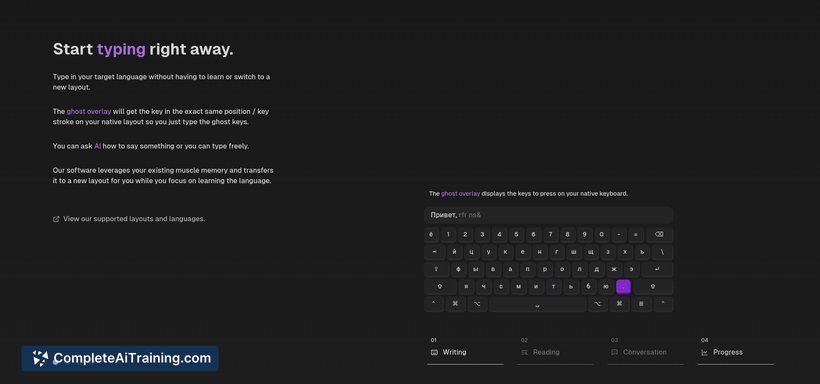
Task: Click the purple 'AI' word
Action: (x=97, y=146)
